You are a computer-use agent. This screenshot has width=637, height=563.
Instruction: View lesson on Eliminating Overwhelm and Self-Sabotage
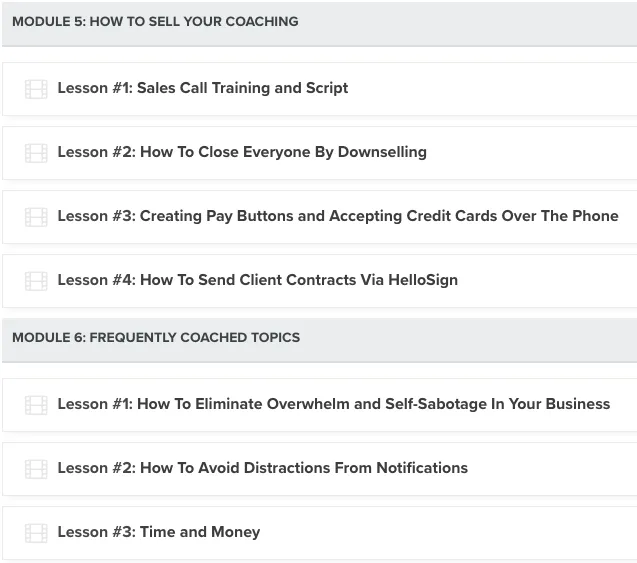333,404
